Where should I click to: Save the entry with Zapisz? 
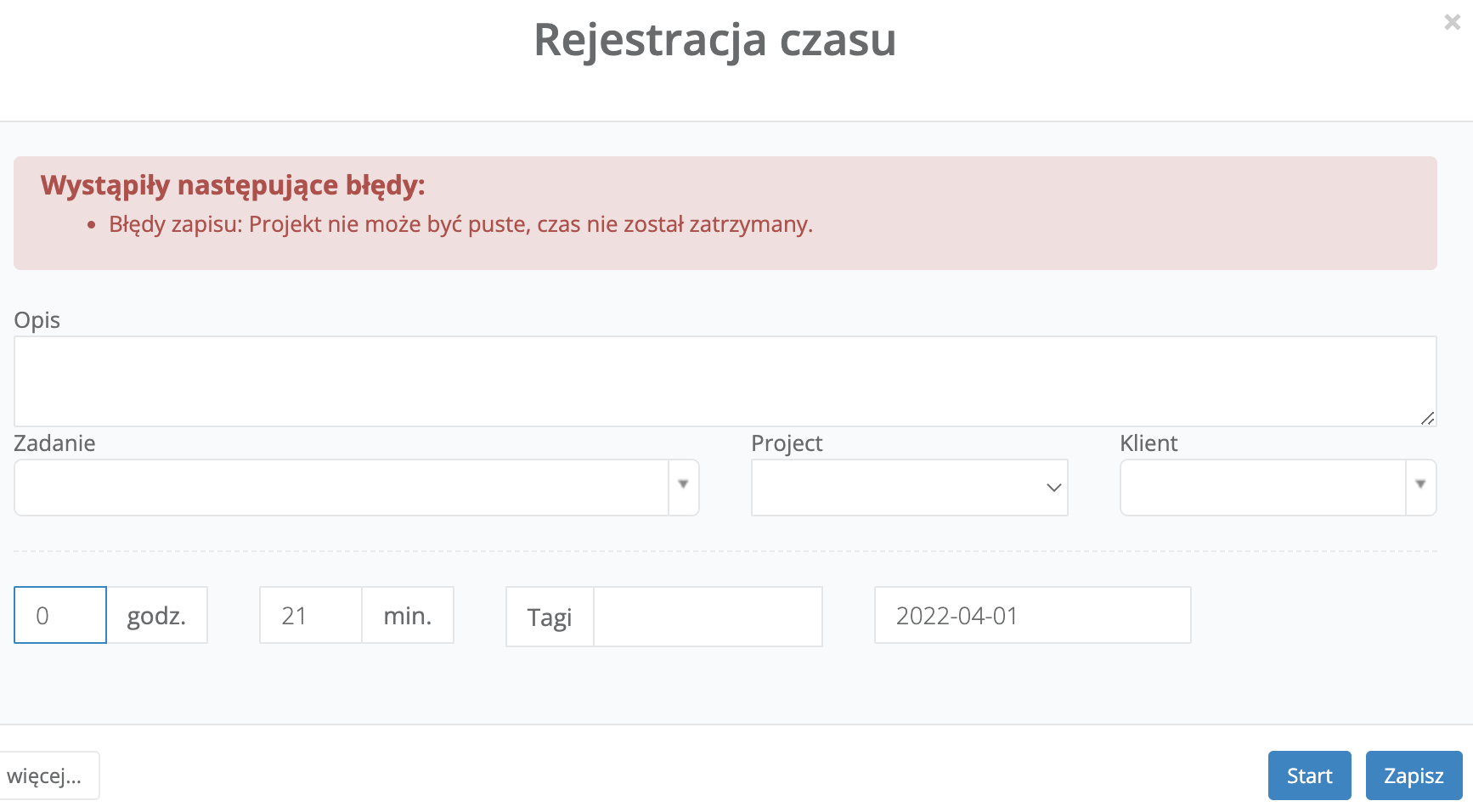1414,775
